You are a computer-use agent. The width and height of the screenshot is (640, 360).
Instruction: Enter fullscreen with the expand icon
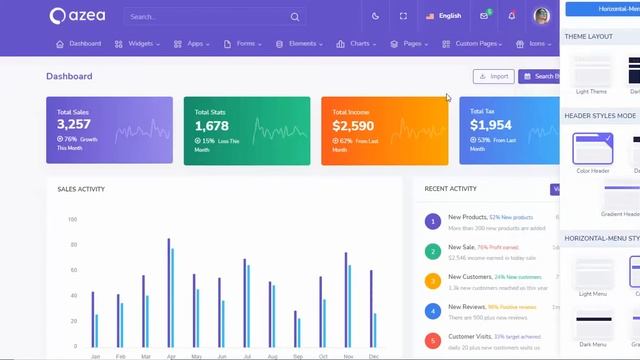point(403,16)
